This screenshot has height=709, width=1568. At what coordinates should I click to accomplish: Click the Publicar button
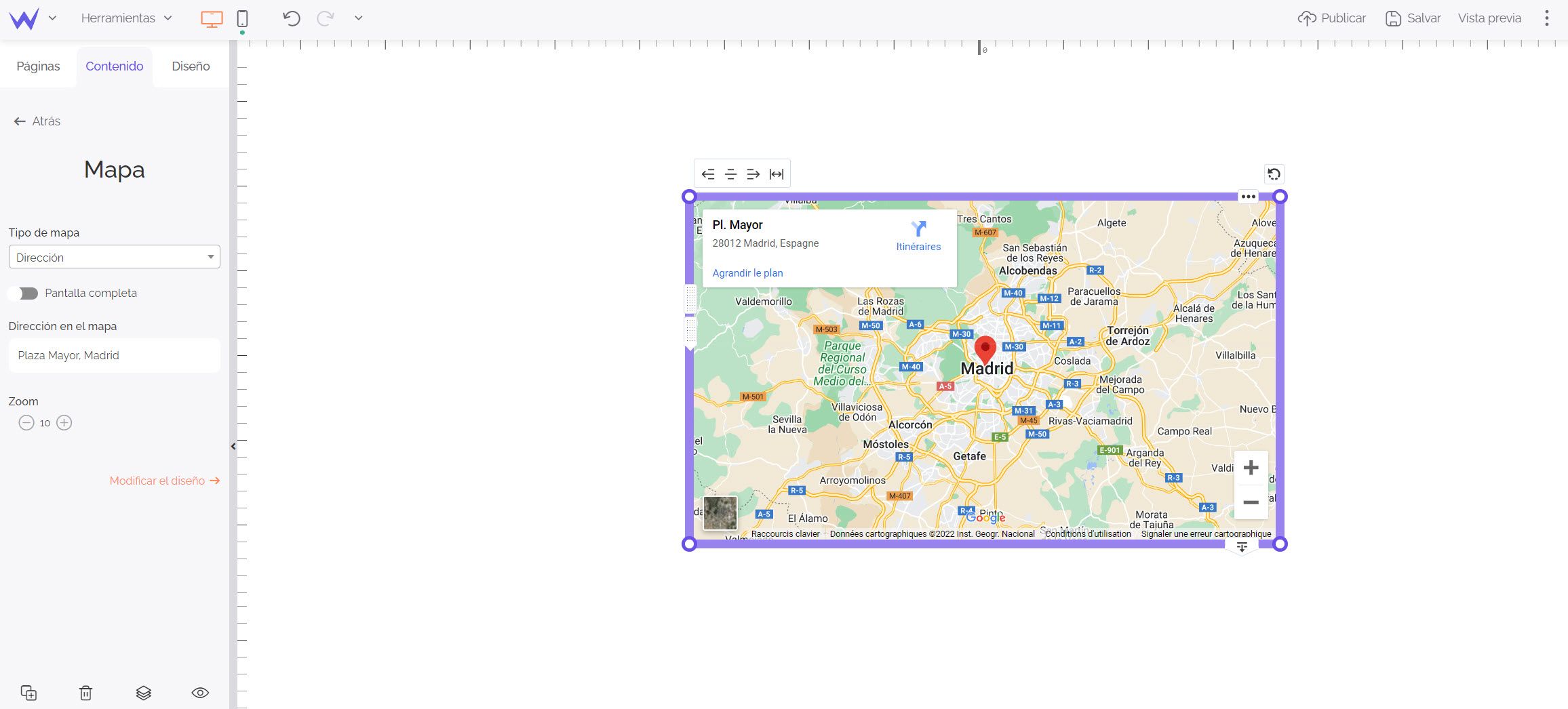point(1332,18)
